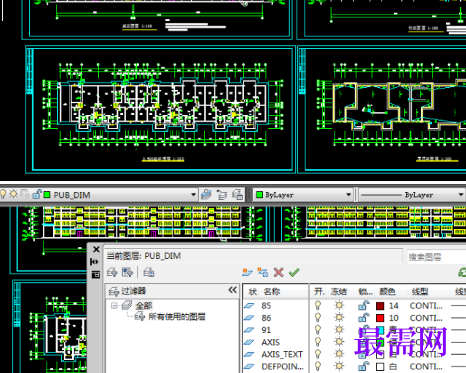
Task: Select the AXIS_TEXT layer row
Action: [282, 354]
